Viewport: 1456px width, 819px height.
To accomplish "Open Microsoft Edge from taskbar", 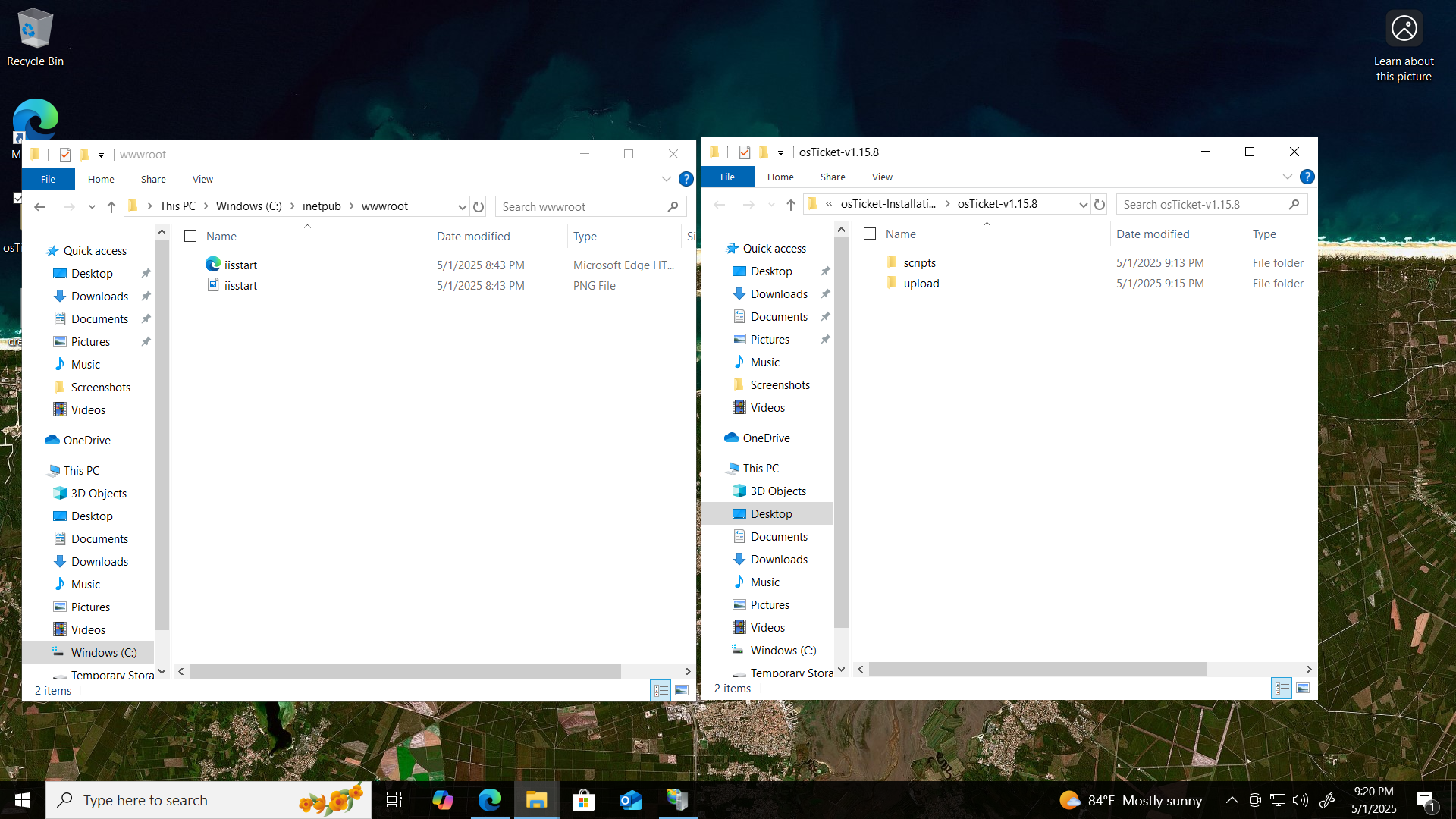I will 490,800.
